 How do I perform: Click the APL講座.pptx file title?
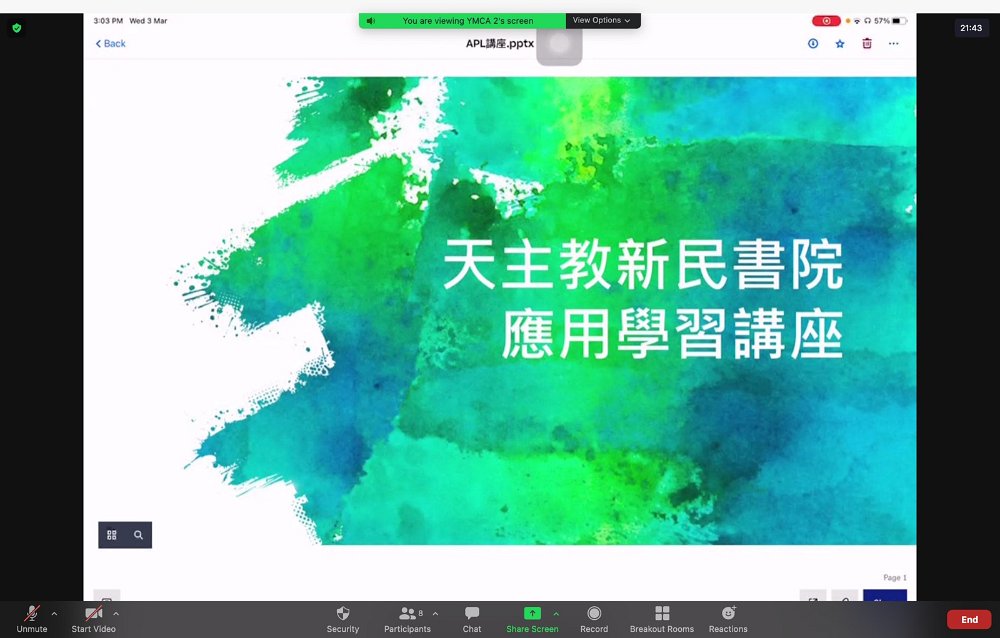pyautogui.click(x=500, y=43)
